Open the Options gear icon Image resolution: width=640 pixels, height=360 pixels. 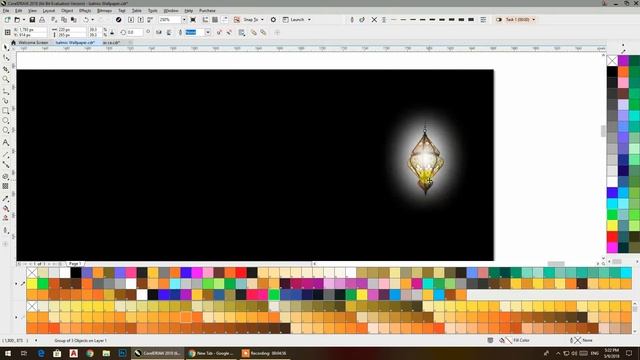273,20
